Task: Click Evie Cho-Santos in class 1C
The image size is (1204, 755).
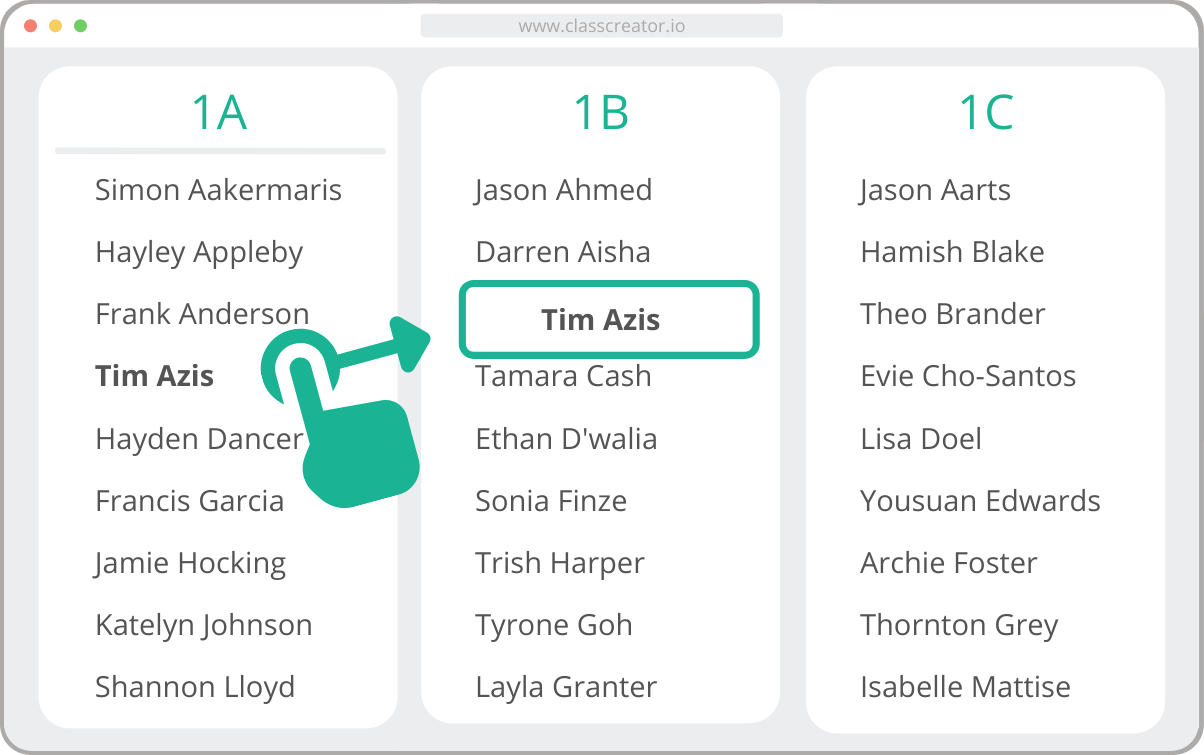Action: coord(968,376)
